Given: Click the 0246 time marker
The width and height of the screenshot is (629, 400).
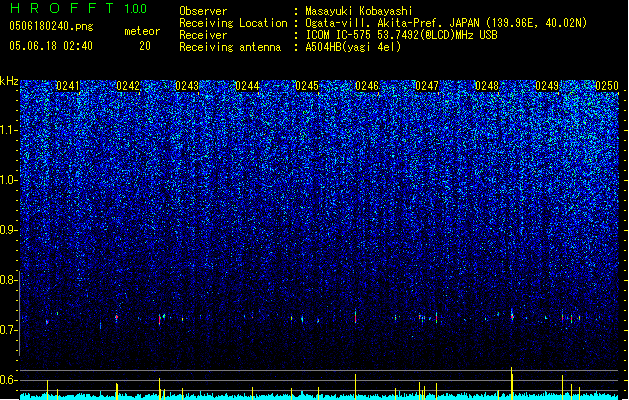Looking at the screenshot, I should [x=367, y=86].
